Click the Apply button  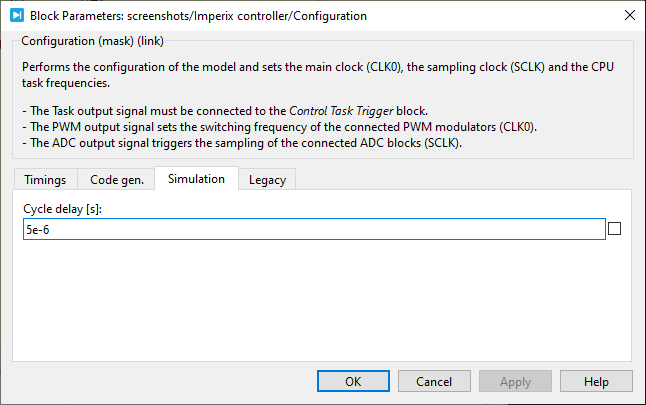(515, 381)
